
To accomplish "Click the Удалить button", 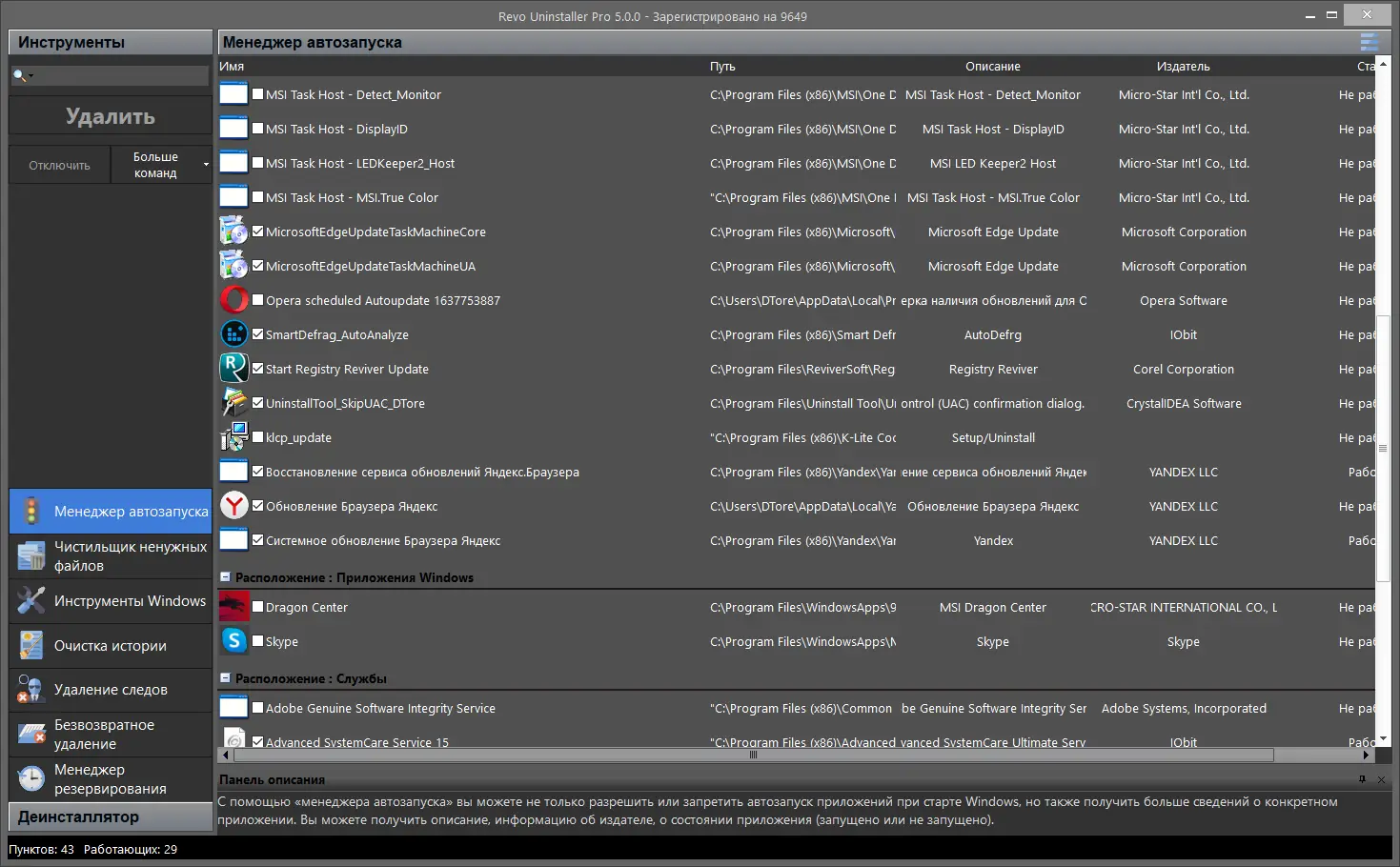I will (110, 115).
